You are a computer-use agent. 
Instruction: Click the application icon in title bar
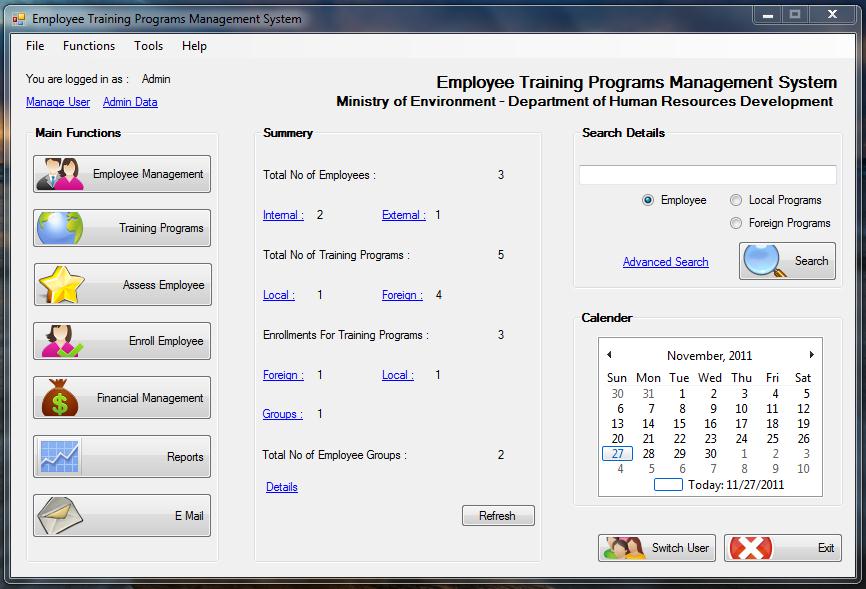click(x=18, y=19)
